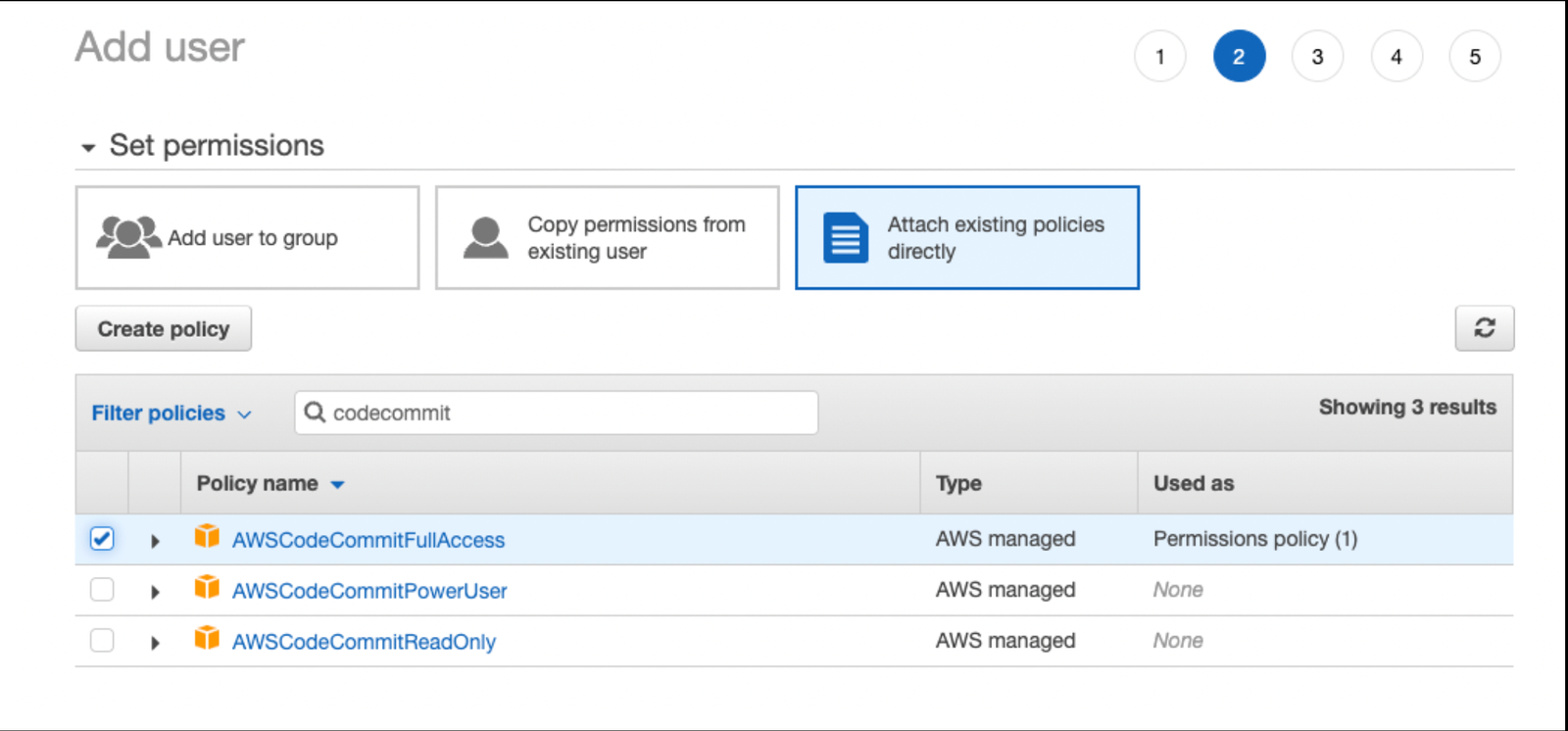The image size is (1568, 731).
Task: Click None in the AWSCodeCommitReadOnly row
Action: tap(1178, 641)
